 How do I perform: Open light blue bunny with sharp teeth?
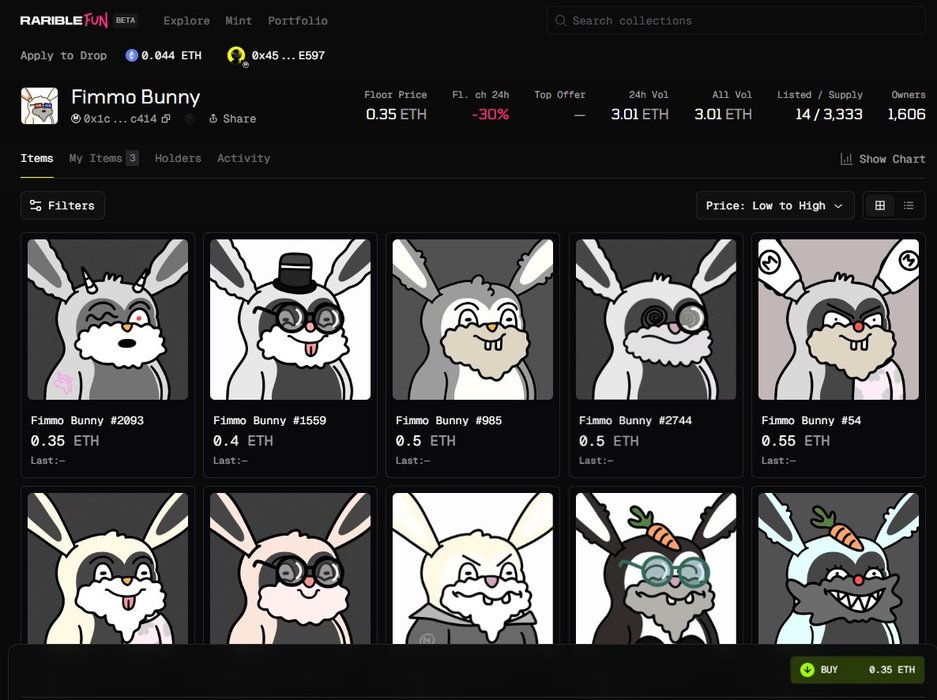tap(838, 568)
